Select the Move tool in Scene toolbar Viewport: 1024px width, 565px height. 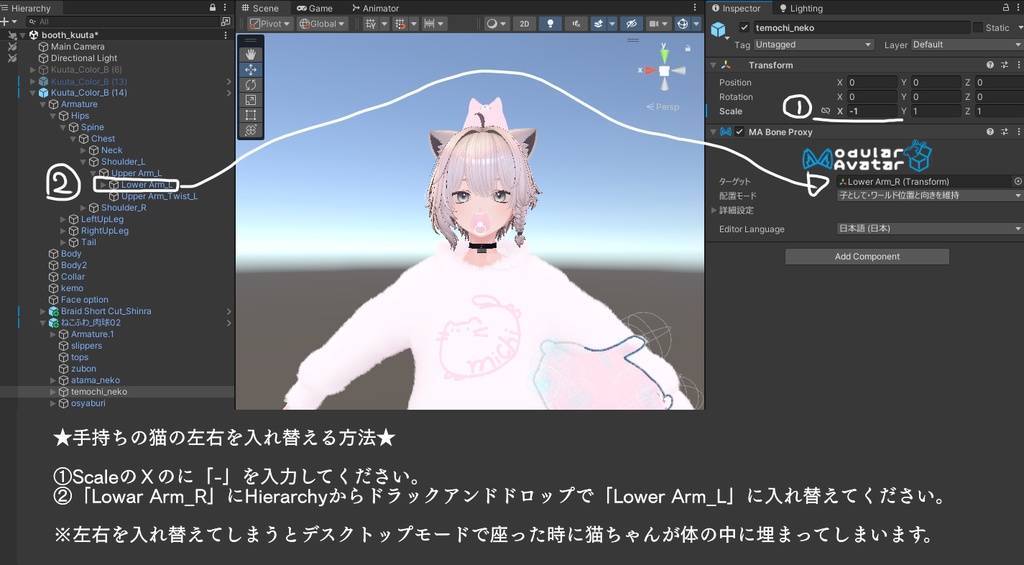(x=251, y=69)
